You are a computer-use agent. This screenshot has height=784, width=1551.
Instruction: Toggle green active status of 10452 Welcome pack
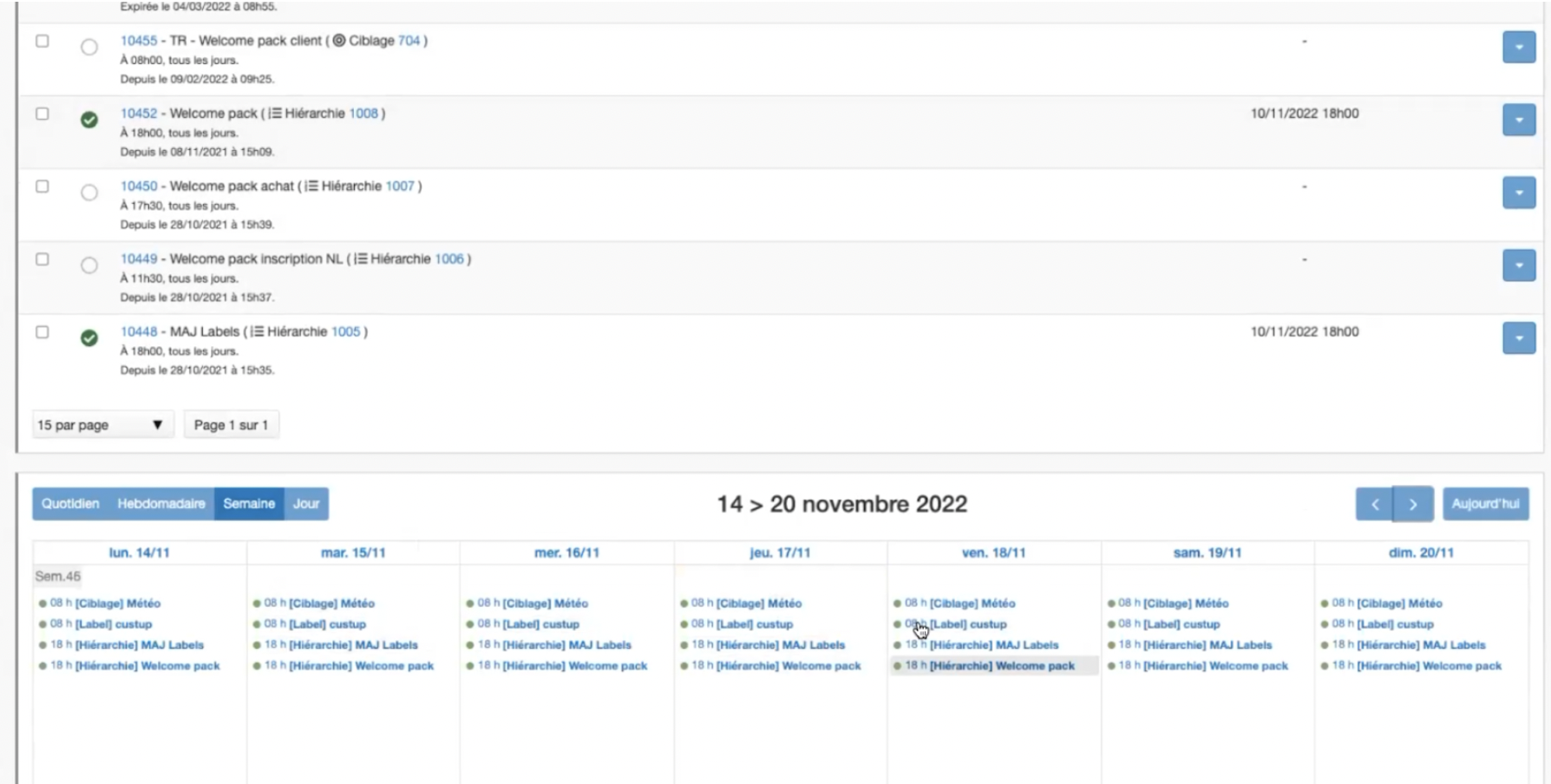click(89, 120)
